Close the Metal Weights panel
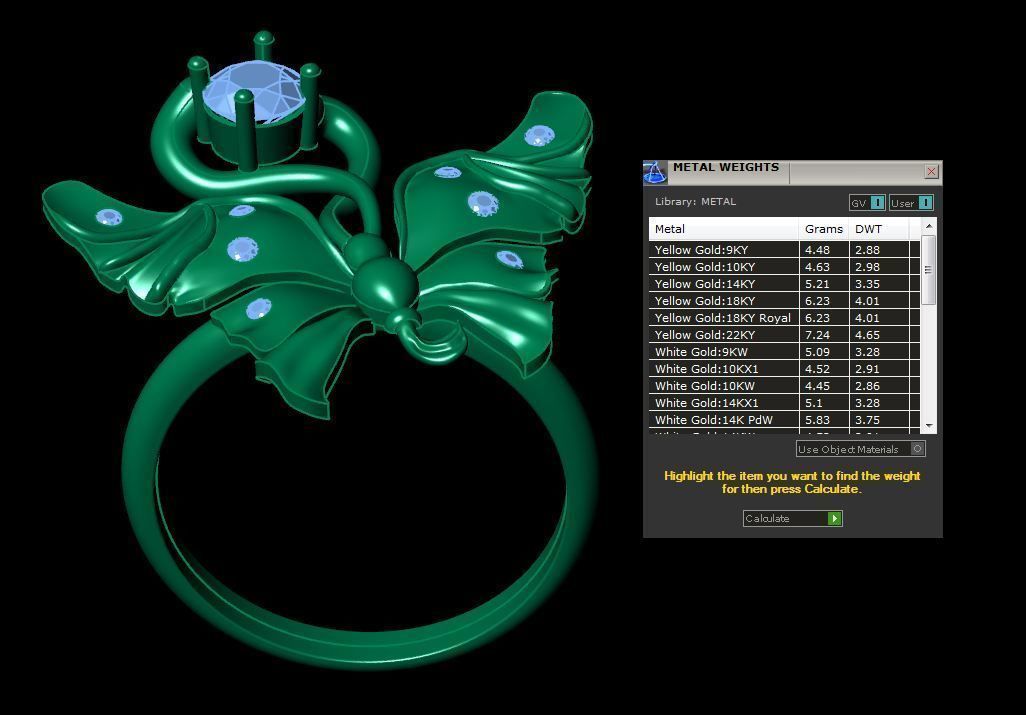The image size is (1026, 715). (931, 171)
